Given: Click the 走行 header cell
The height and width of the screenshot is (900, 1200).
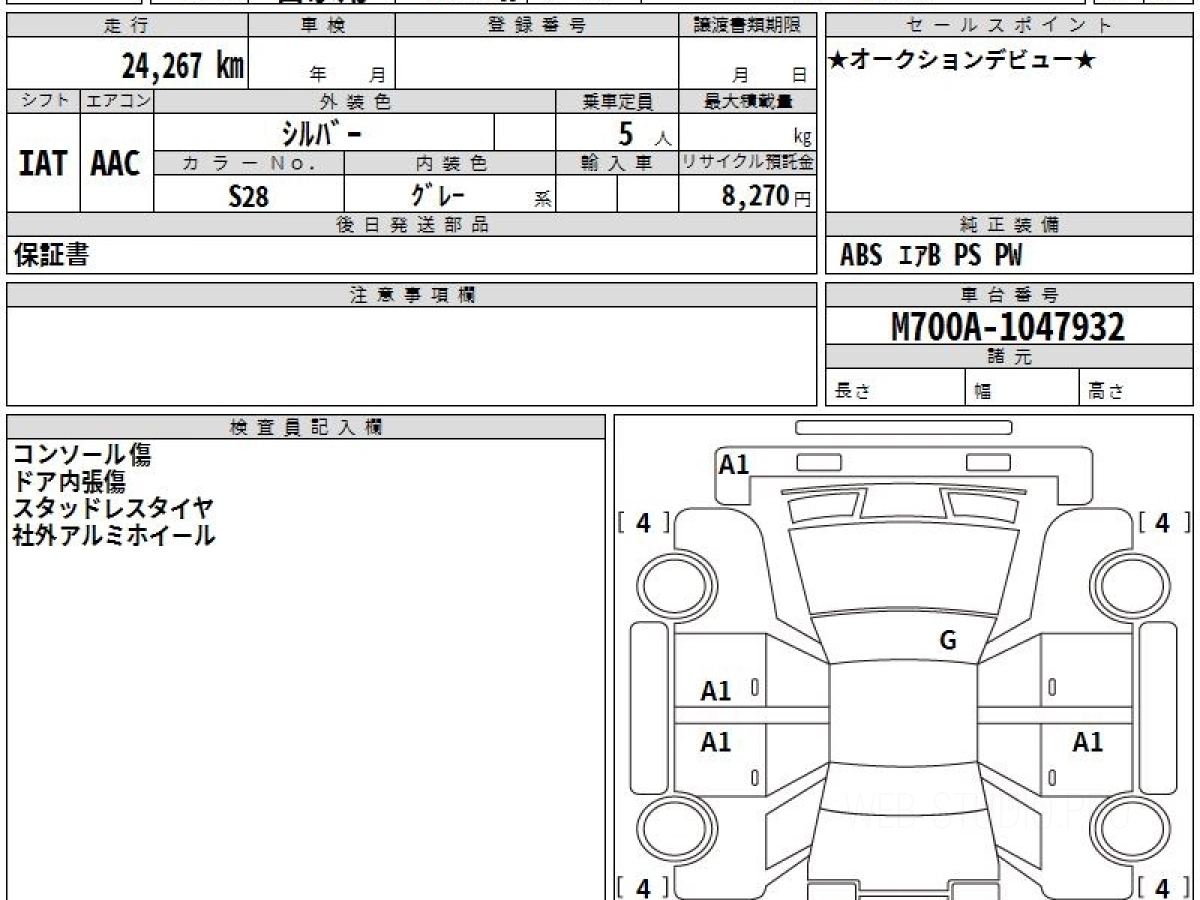Looking at the screenshot, I should click(126, 27).
